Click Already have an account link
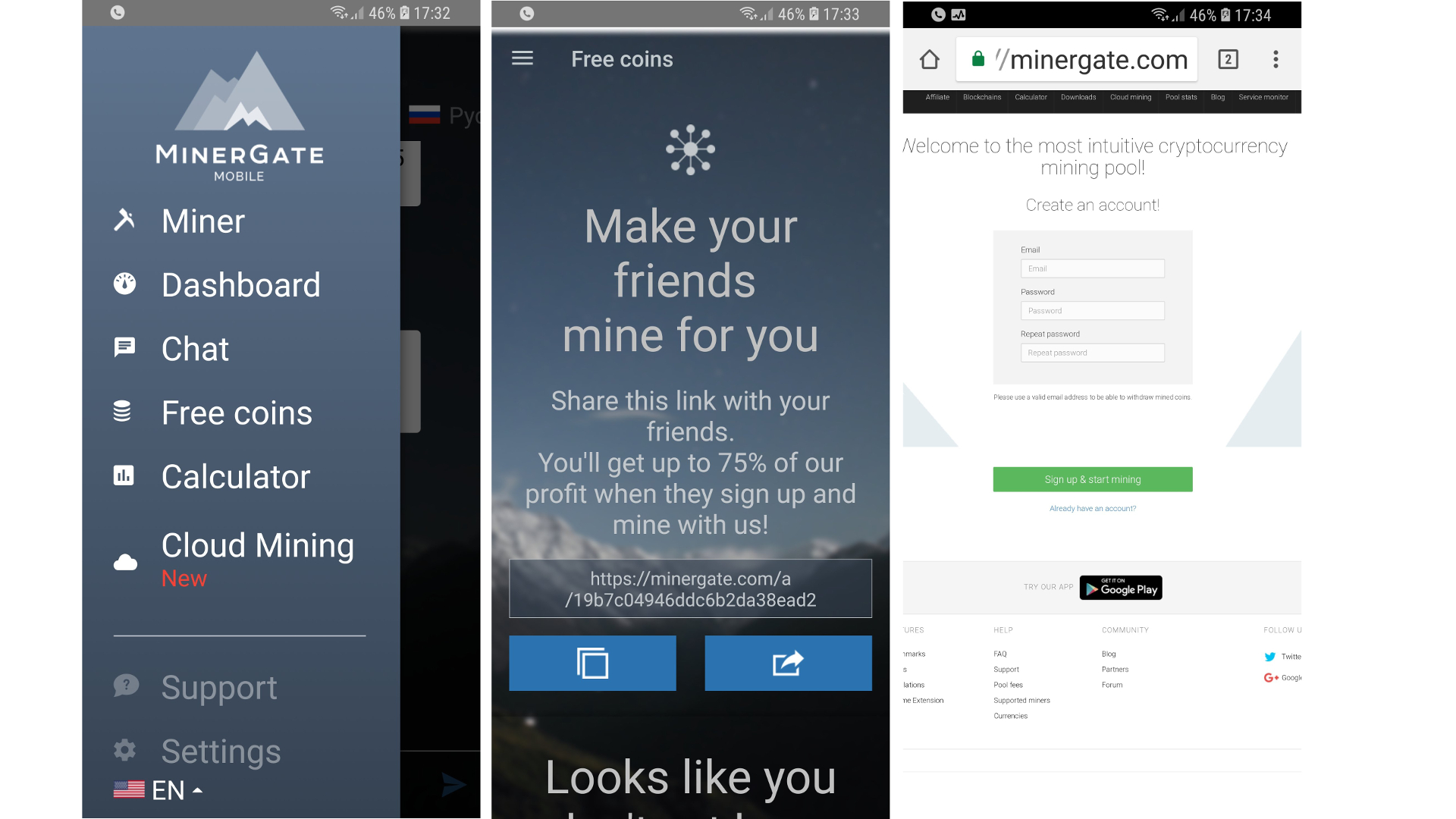The width and height of the screenshot is (1456, 819). tap(1092, 508)
